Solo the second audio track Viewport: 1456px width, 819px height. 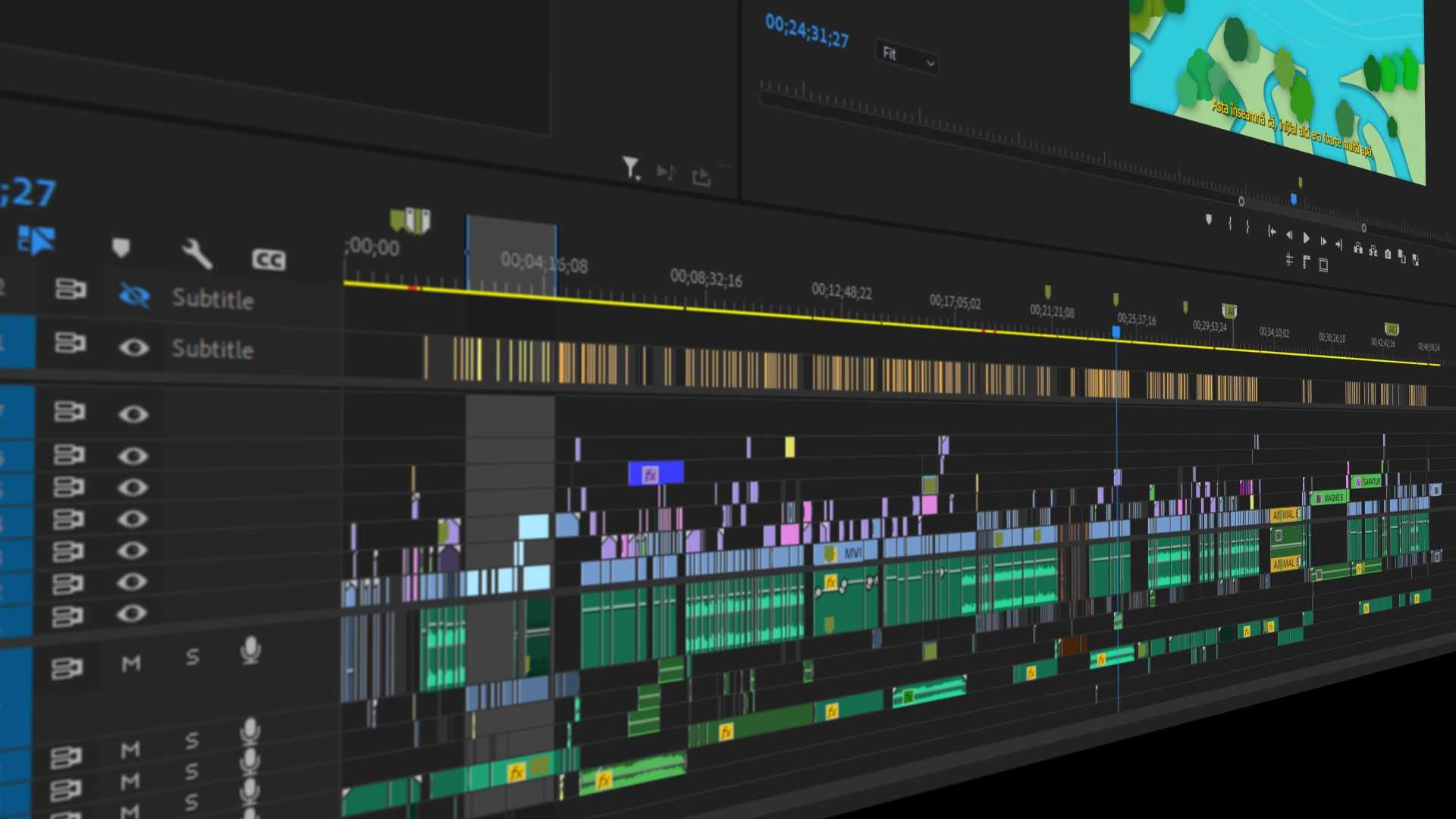(192, 741)
